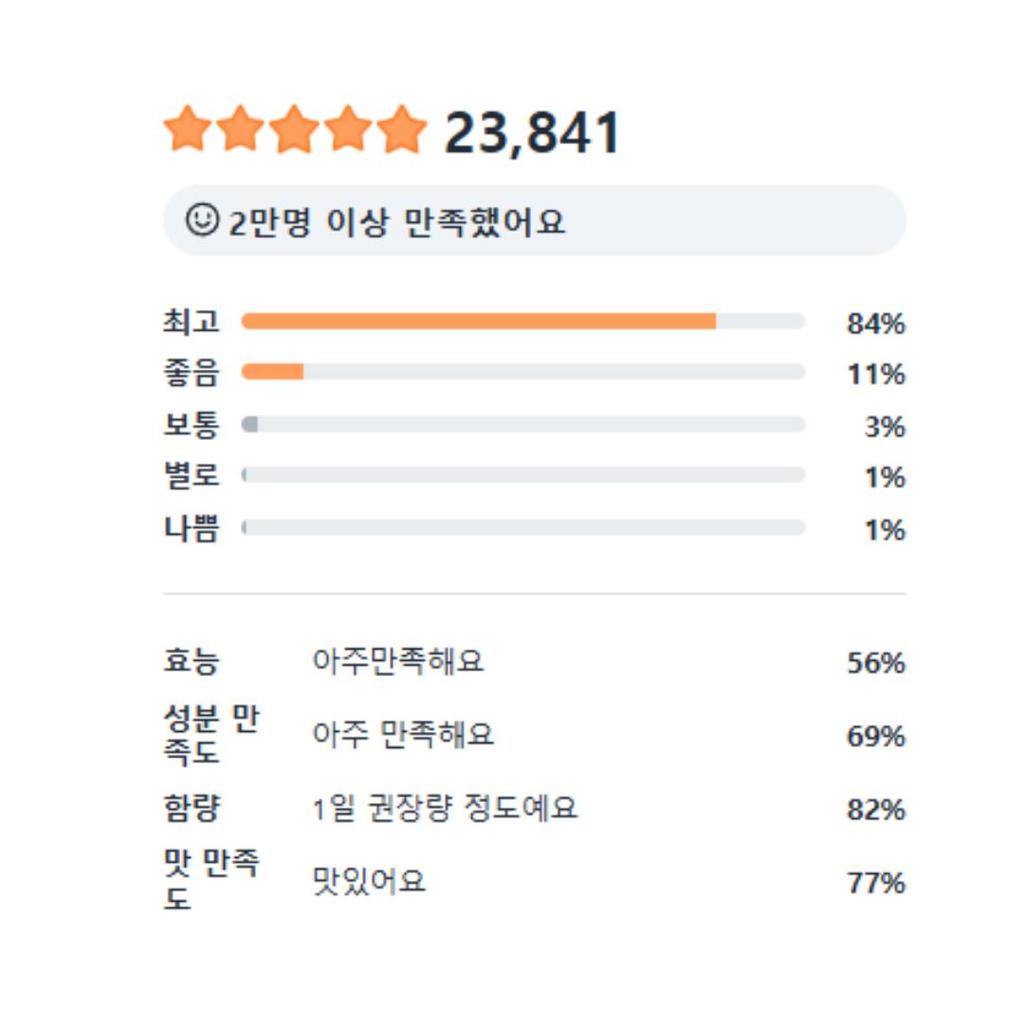Image resolution: width=1024 pixels, height=1024 pixels.
Task: Click the 나쁨 rating progress bar
Action: click(x=523, y=527)
